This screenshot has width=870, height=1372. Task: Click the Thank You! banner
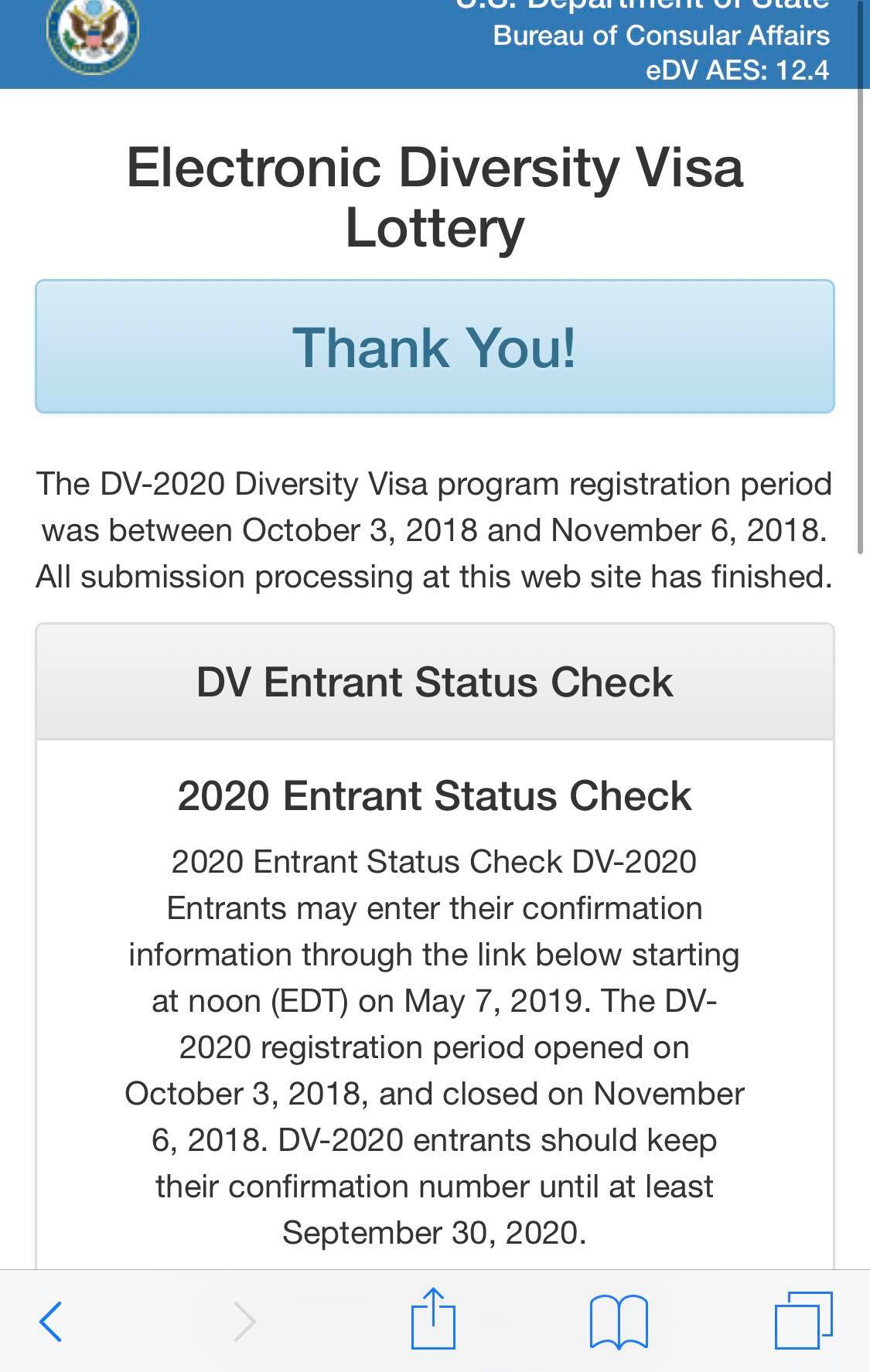click(x=435, y=346)
